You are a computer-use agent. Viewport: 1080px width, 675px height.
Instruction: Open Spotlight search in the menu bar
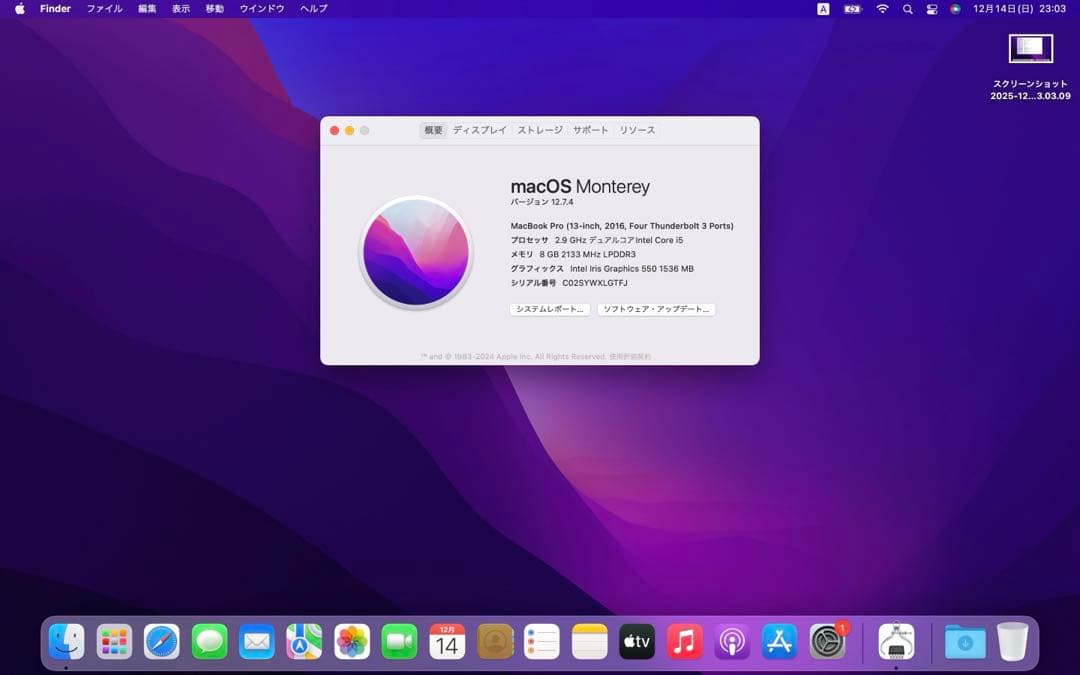pyautogui.click(x=906, y=8)
